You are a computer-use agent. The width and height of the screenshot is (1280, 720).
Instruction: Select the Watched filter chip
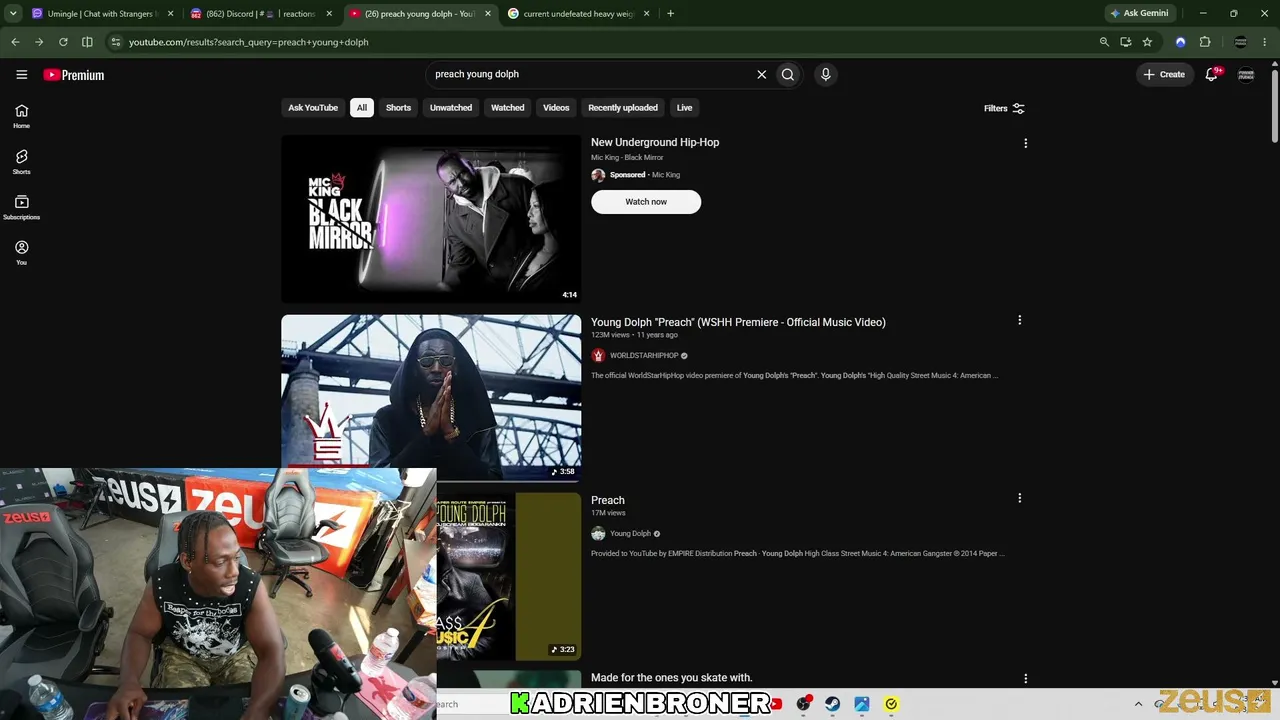coord(507,108)
